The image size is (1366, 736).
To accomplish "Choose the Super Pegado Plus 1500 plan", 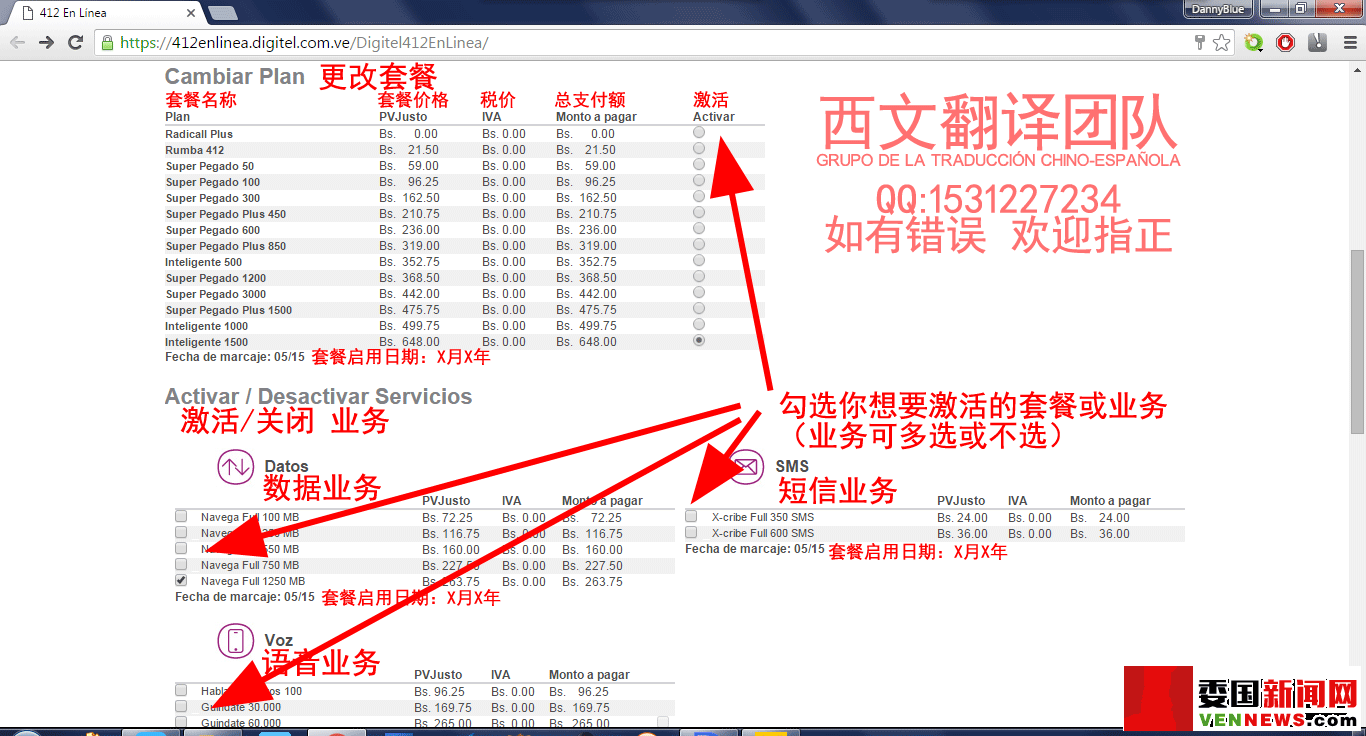I will pos(699,309).
